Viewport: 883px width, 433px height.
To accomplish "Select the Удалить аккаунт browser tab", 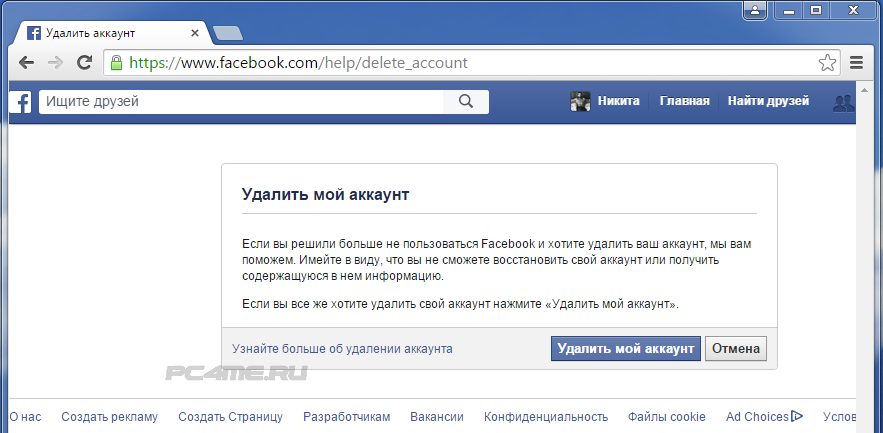I will pyautogui.click(x=113, y=33).
